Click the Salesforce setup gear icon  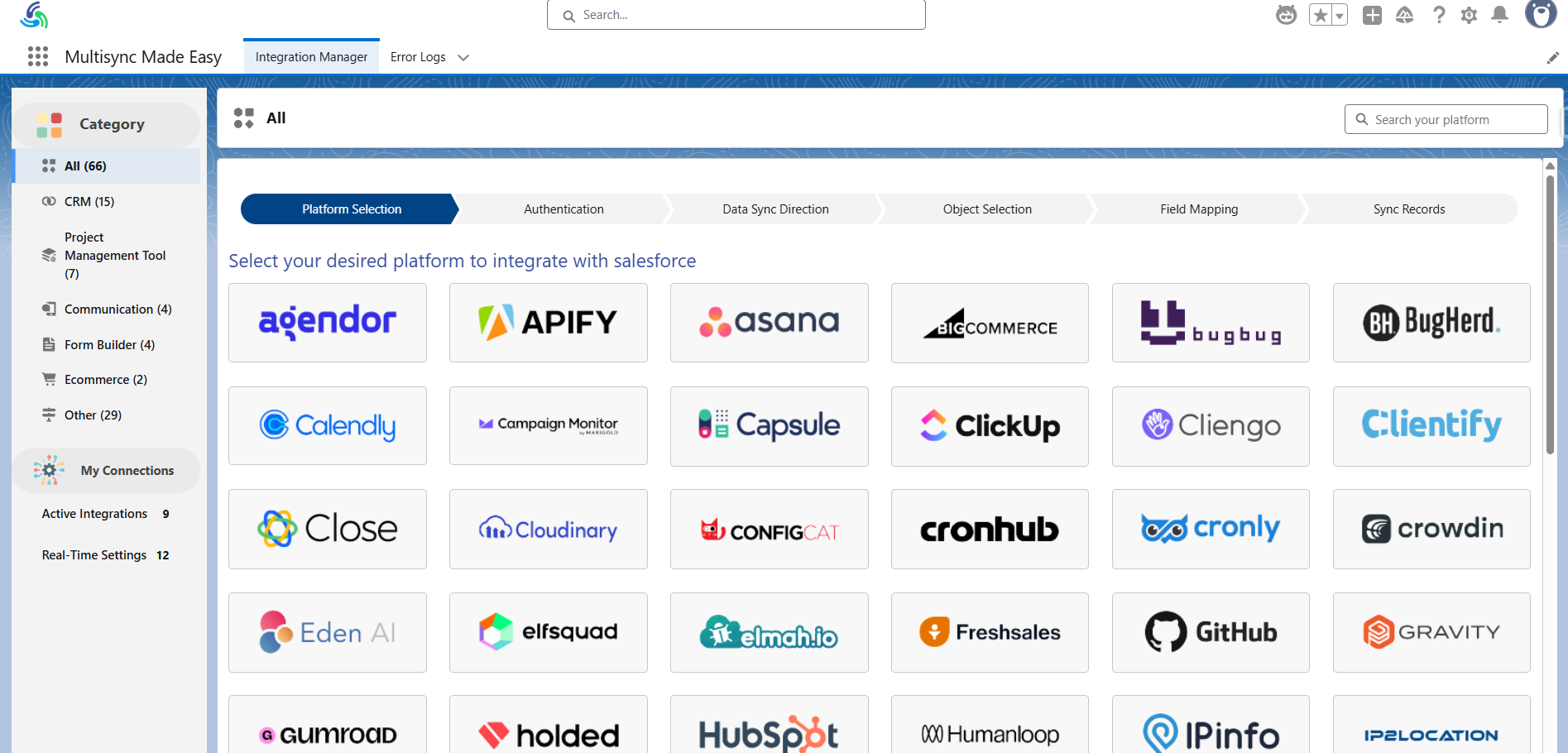(1469, 15)
